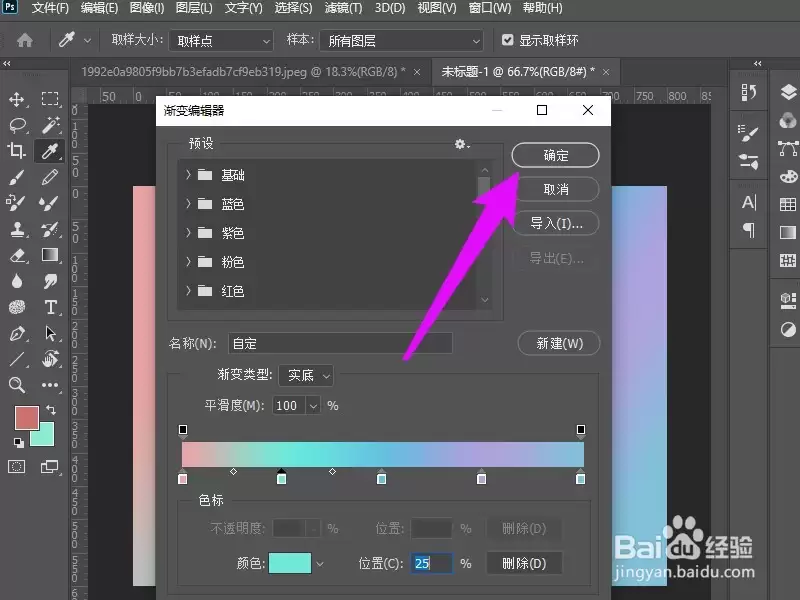Expand the 基础 preset folder

(x=188, y=175)
